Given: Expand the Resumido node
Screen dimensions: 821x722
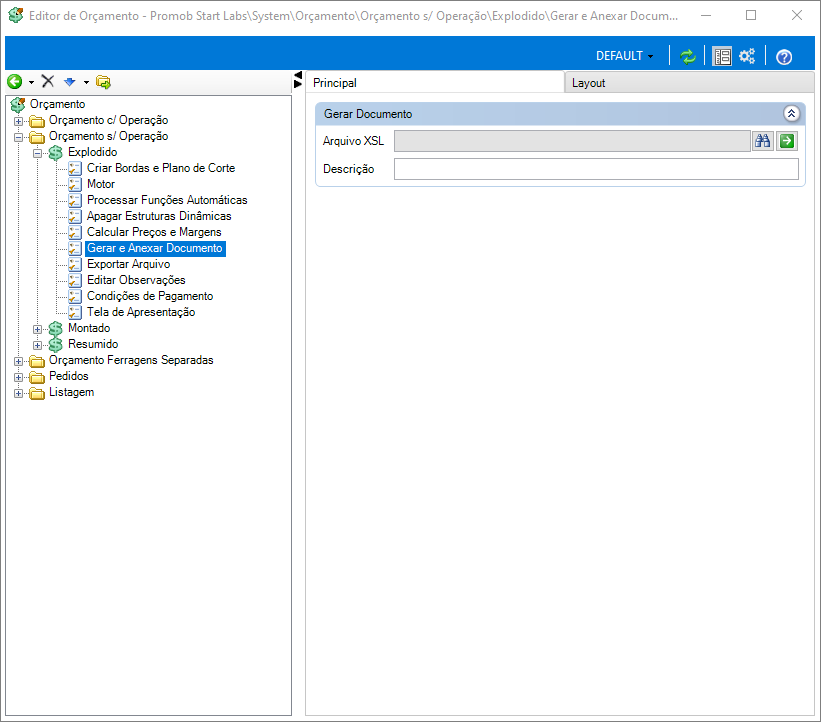Looking at the screenshot, I should click(37, 345).
